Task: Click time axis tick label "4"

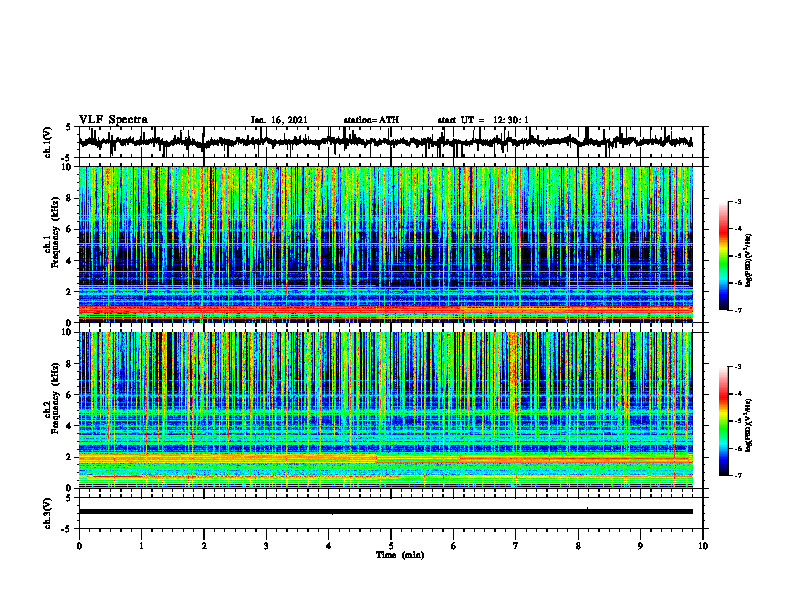Action: pos(329,546)
